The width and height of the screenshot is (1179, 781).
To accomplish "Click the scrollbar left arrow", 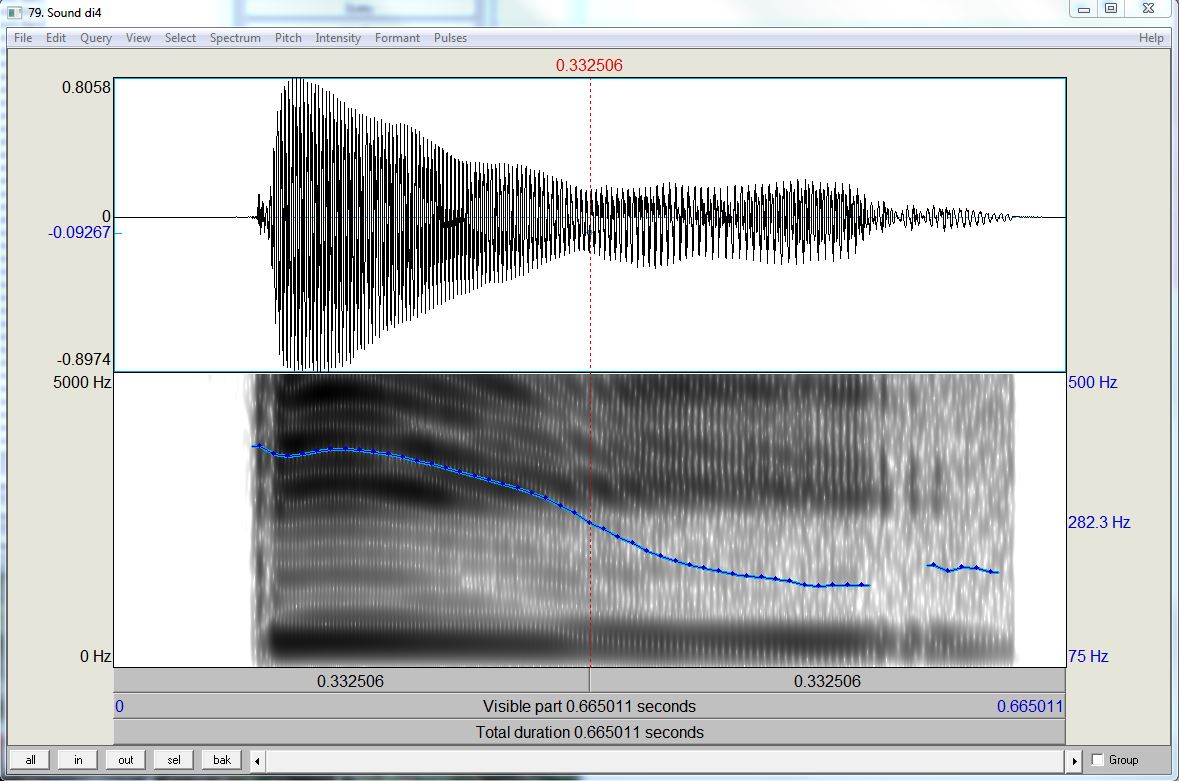I will tap(257, 761).
